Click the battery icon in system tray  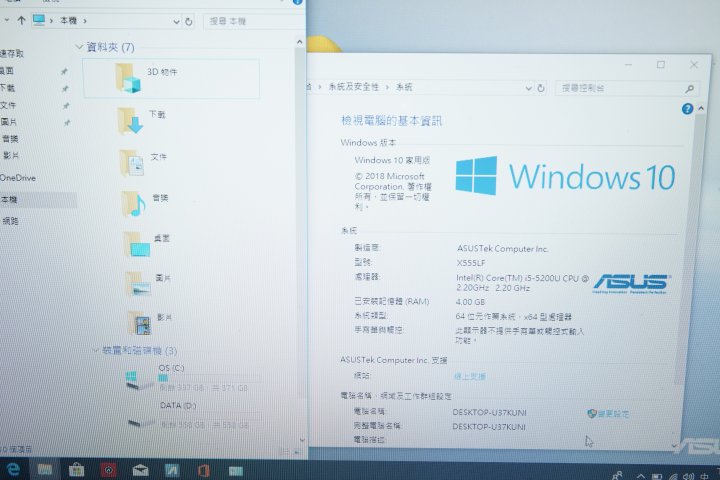point(658,477)
